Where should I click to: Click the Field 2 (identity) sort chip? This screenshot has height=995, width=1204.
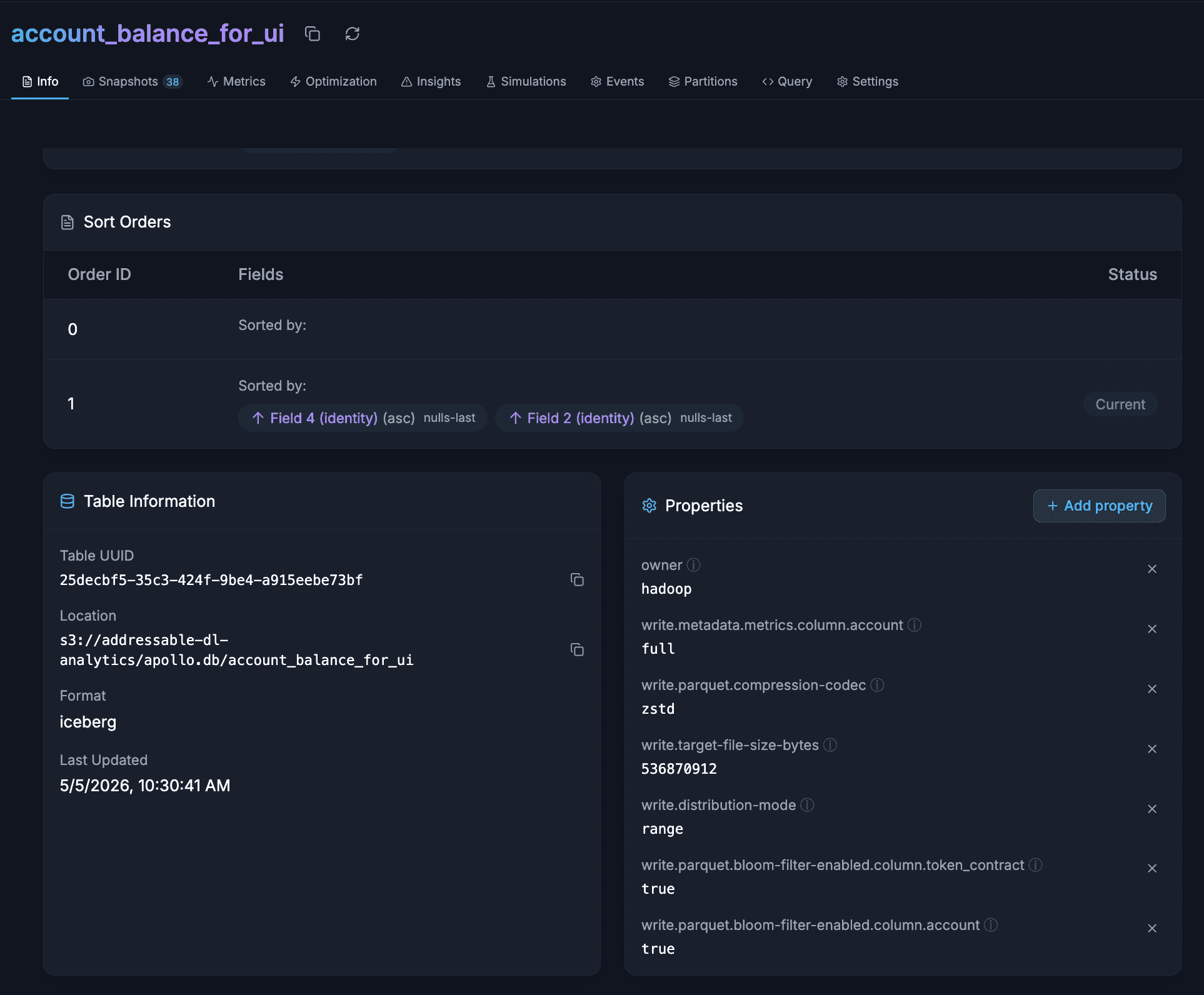pos(619,417)
